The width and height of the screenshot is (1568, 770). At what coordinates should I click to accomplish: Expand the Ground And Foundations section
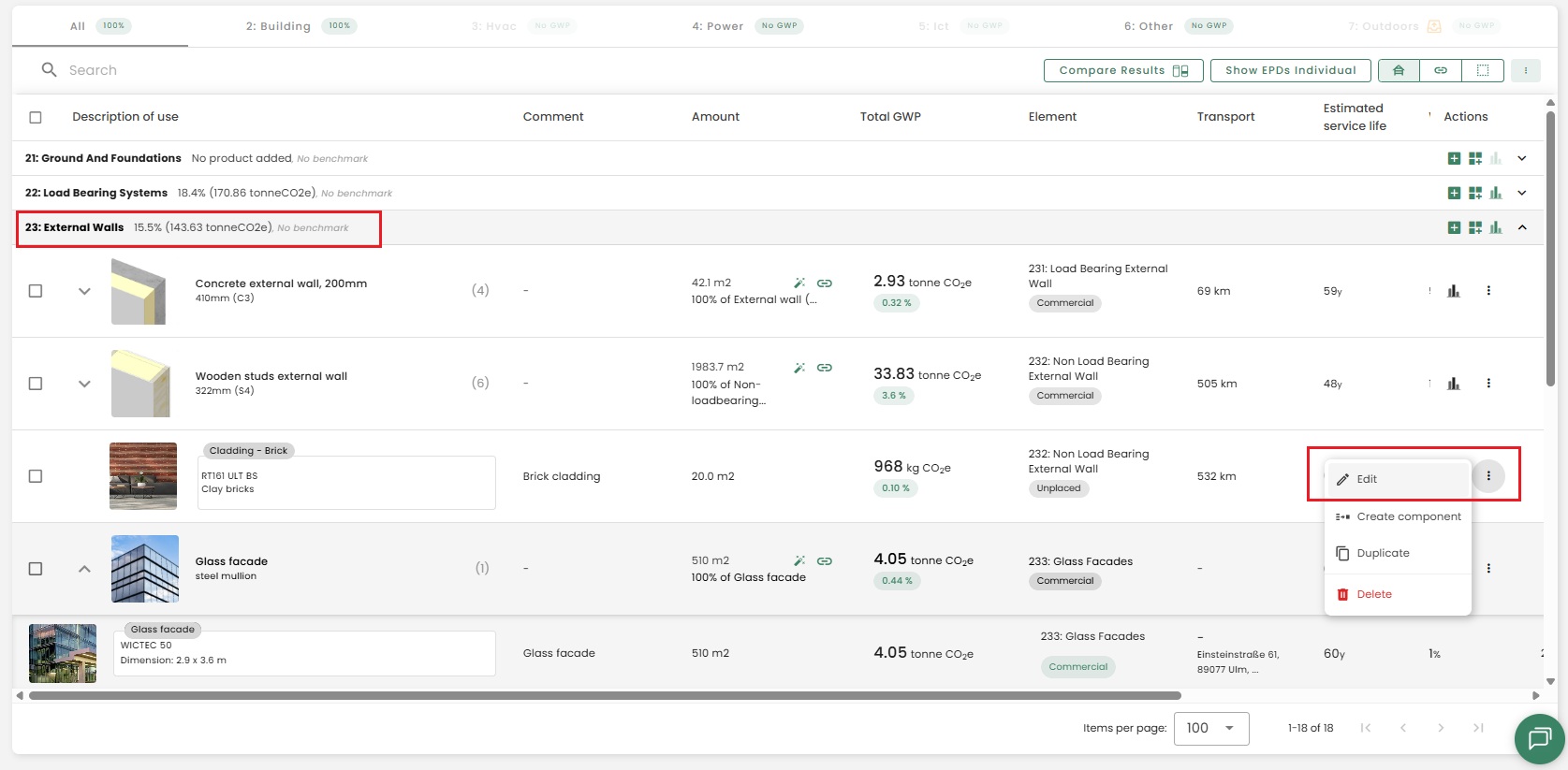[1522, 159]
